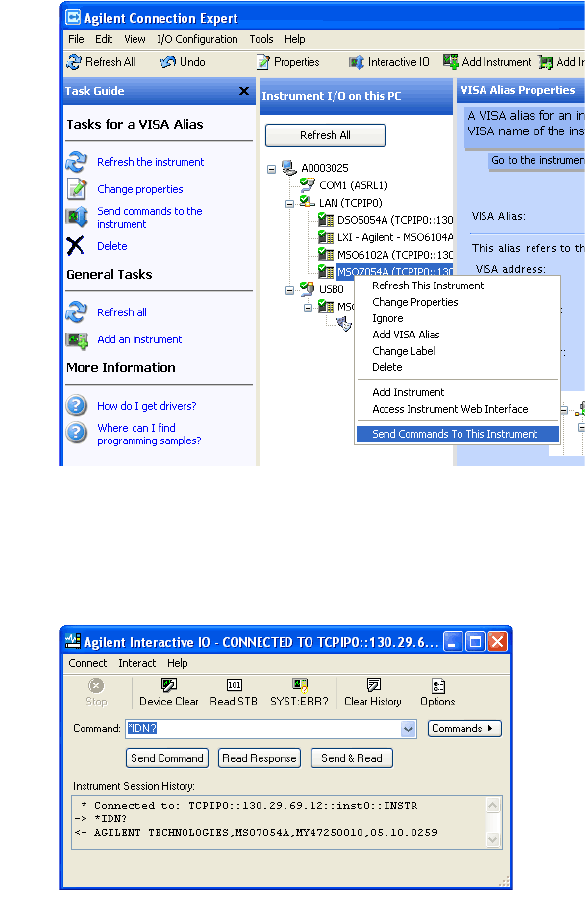Open the Commands flyout button

tap(464, 729)
